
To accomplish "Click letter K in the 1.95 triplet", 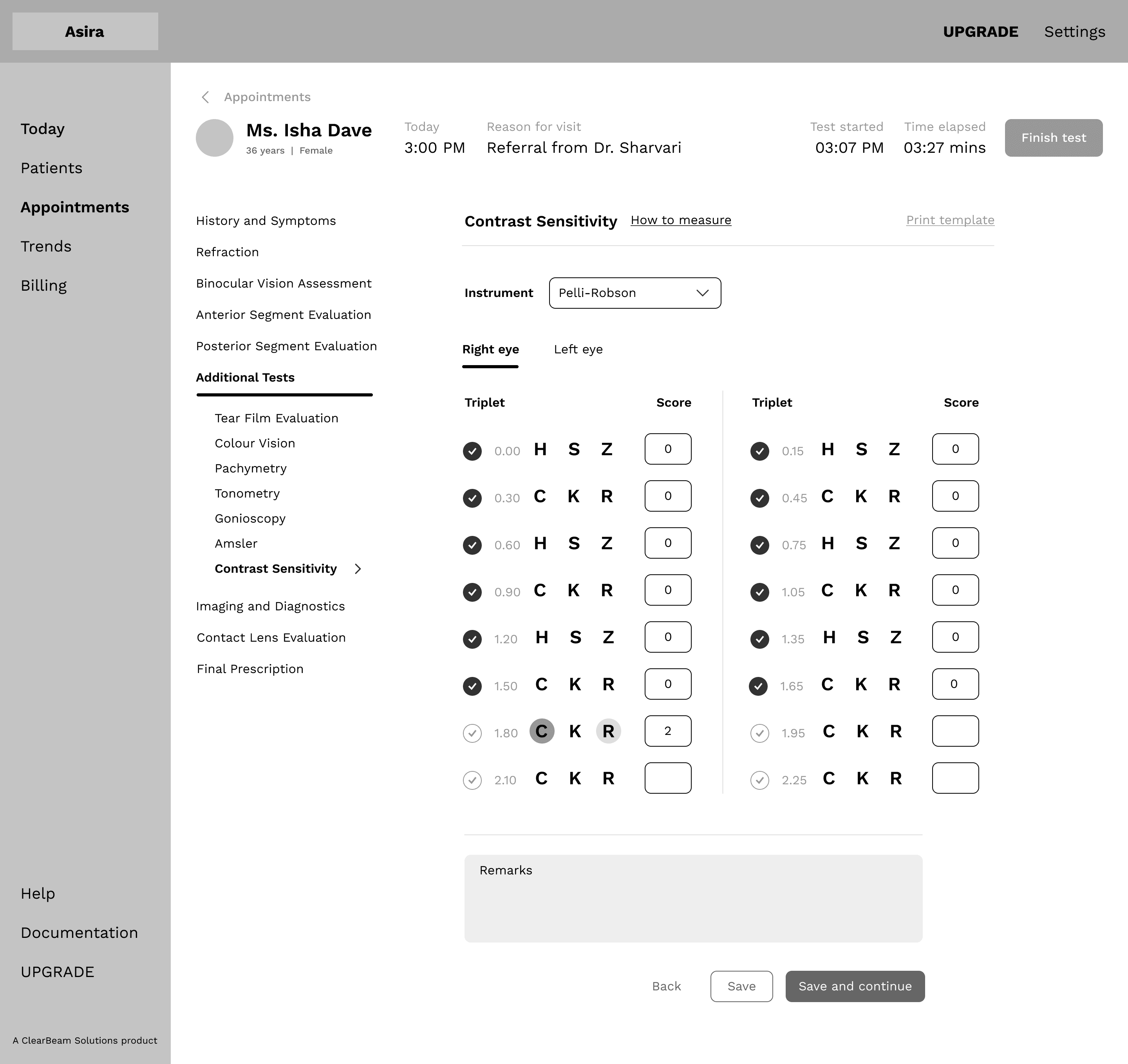I will [x=862, y=731].
